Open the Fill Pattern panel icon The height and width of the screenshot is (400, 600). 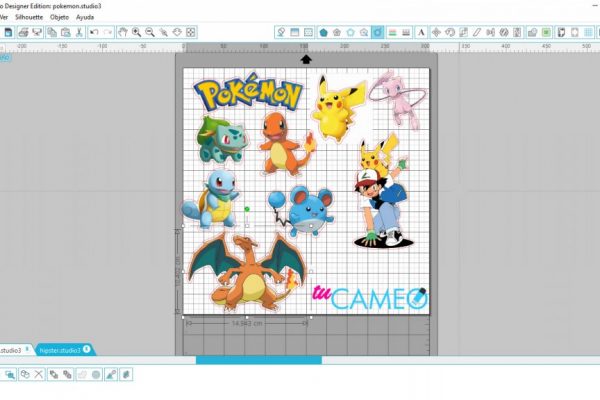pyautogui.click(x=308, y=32)
